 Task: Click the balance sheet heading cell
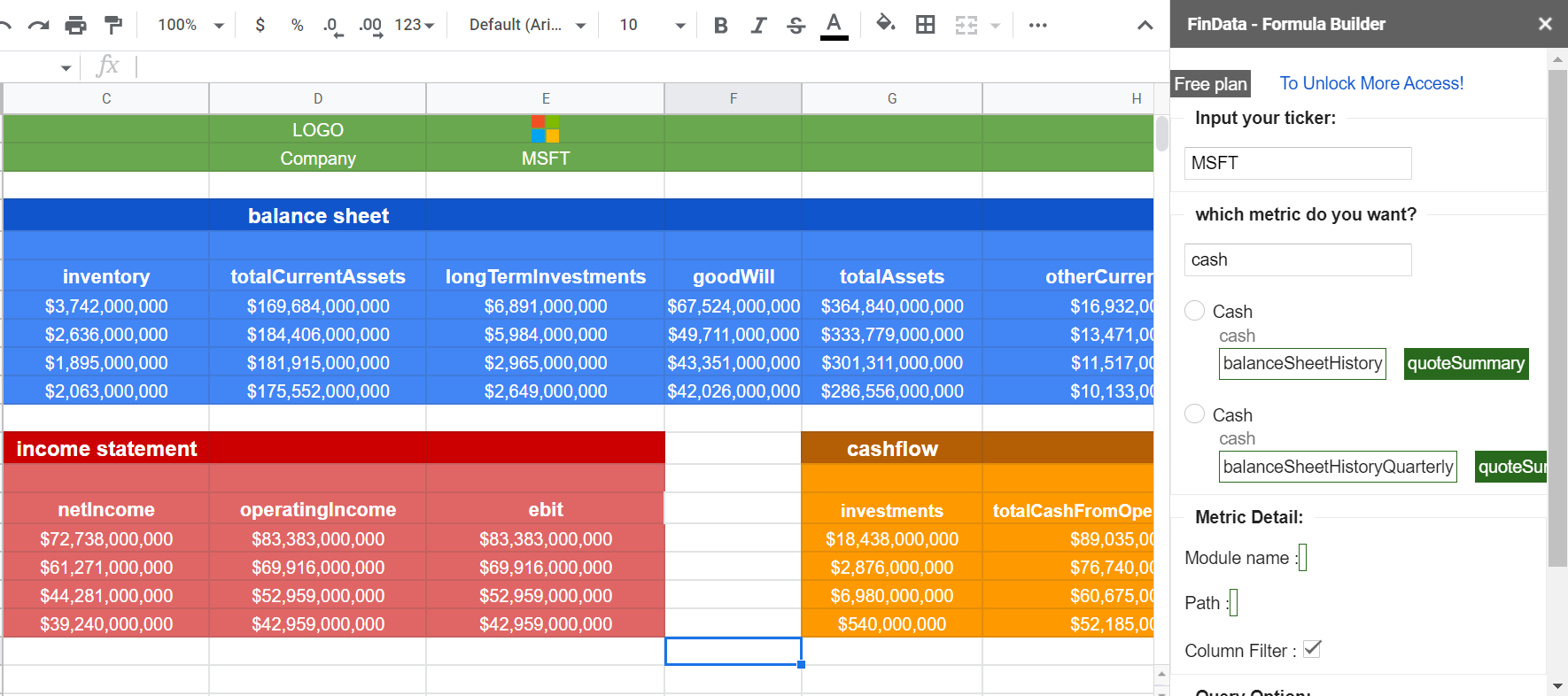(318, 215)
